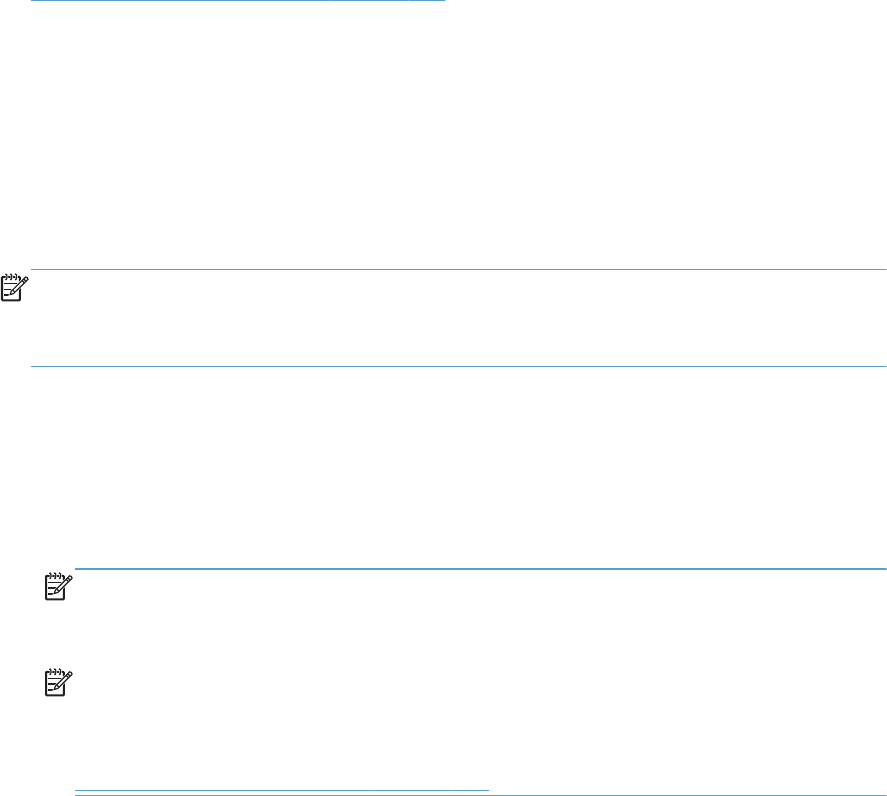The width and height of the screenshot is (887, 796).
Task: Click the short blue underline at page bottom
Action: tap(282, 791)
